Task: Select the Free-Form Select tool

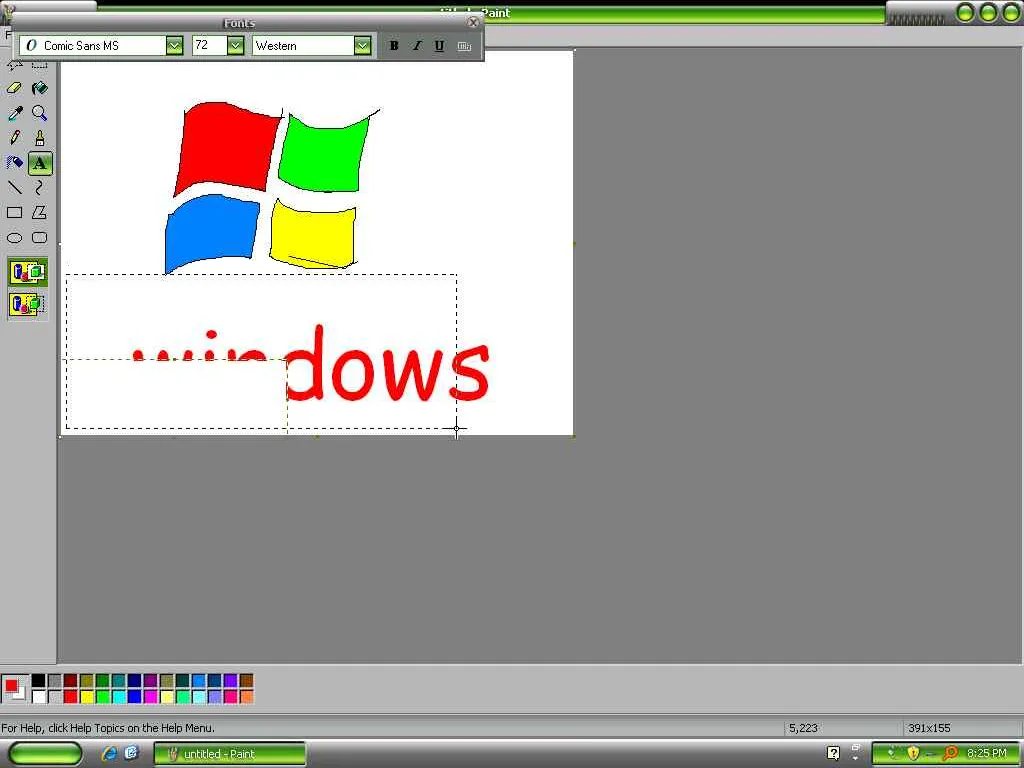Action: coord(14,65)
